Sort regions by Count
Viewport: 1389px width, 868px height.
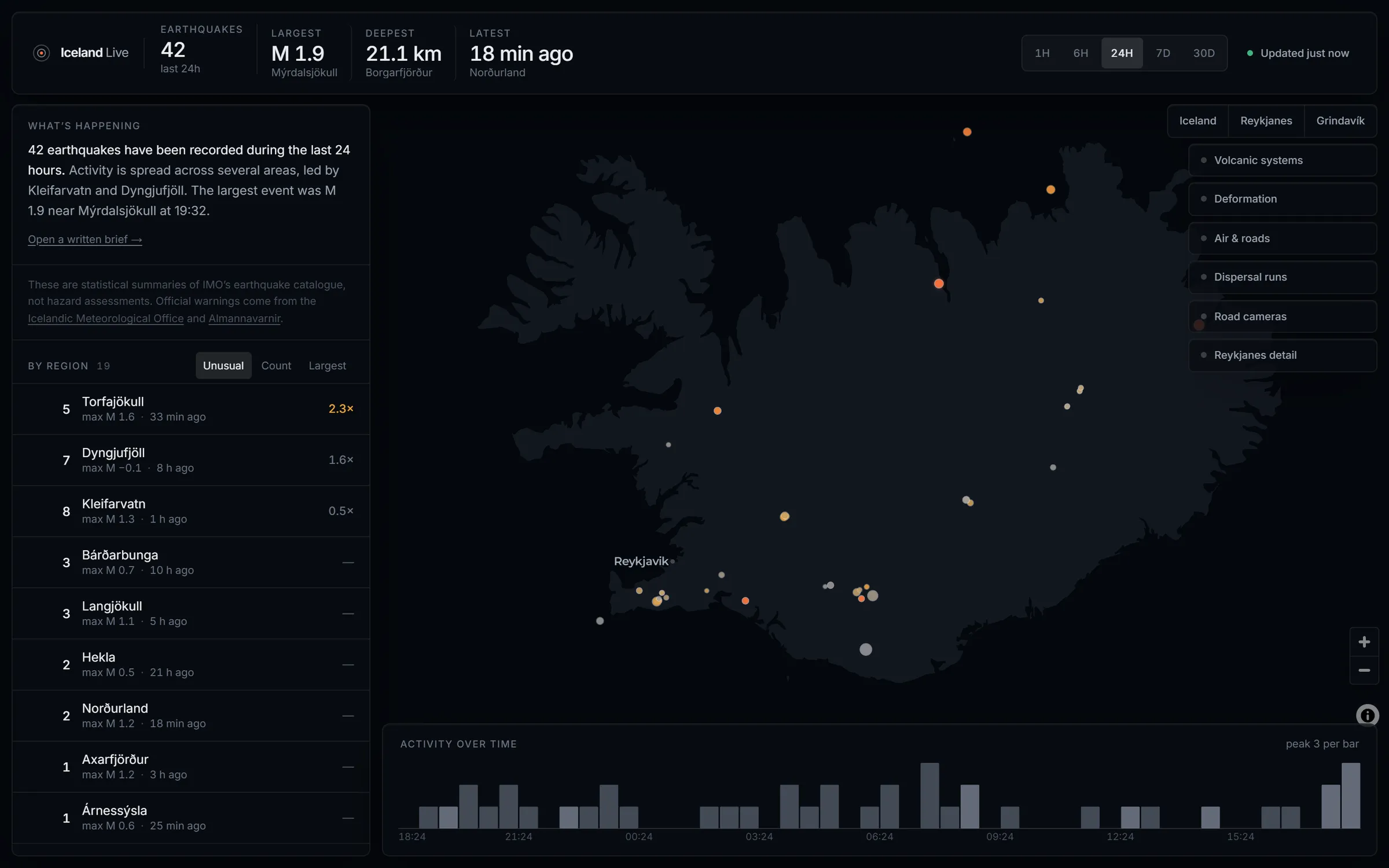276,366
